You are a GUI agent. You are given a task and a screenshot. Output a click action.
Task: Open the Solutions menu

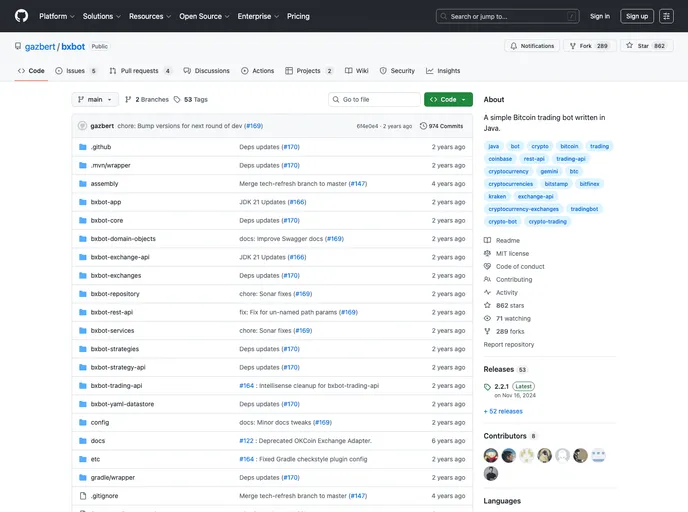pos(101,16)
